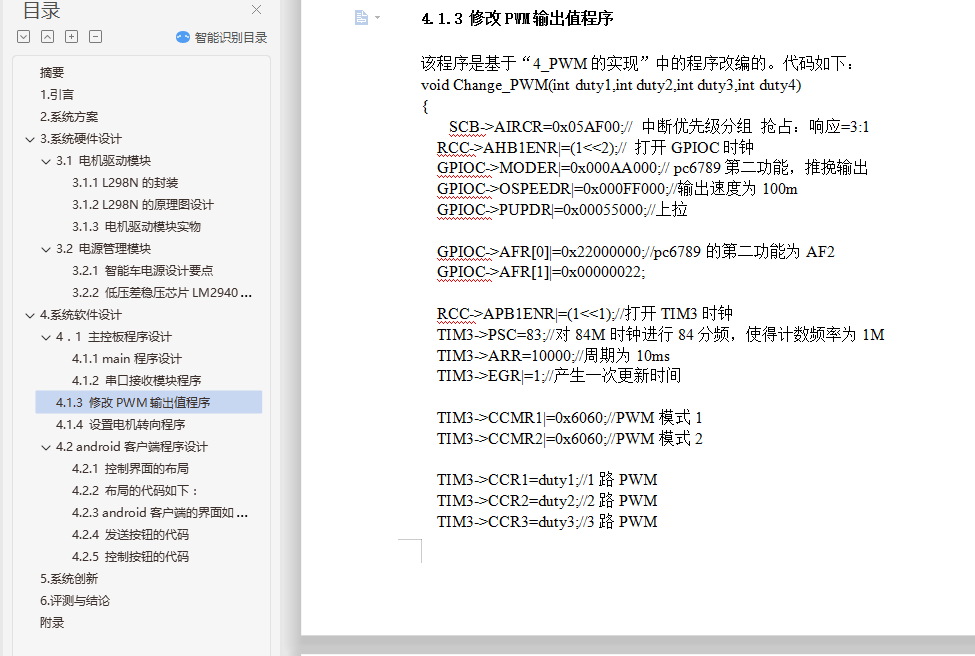The height and width of the screenshot is (656, 975).
Task: Select 4.1 主控板程序设计 heading
Action: (x=114, y=337)
